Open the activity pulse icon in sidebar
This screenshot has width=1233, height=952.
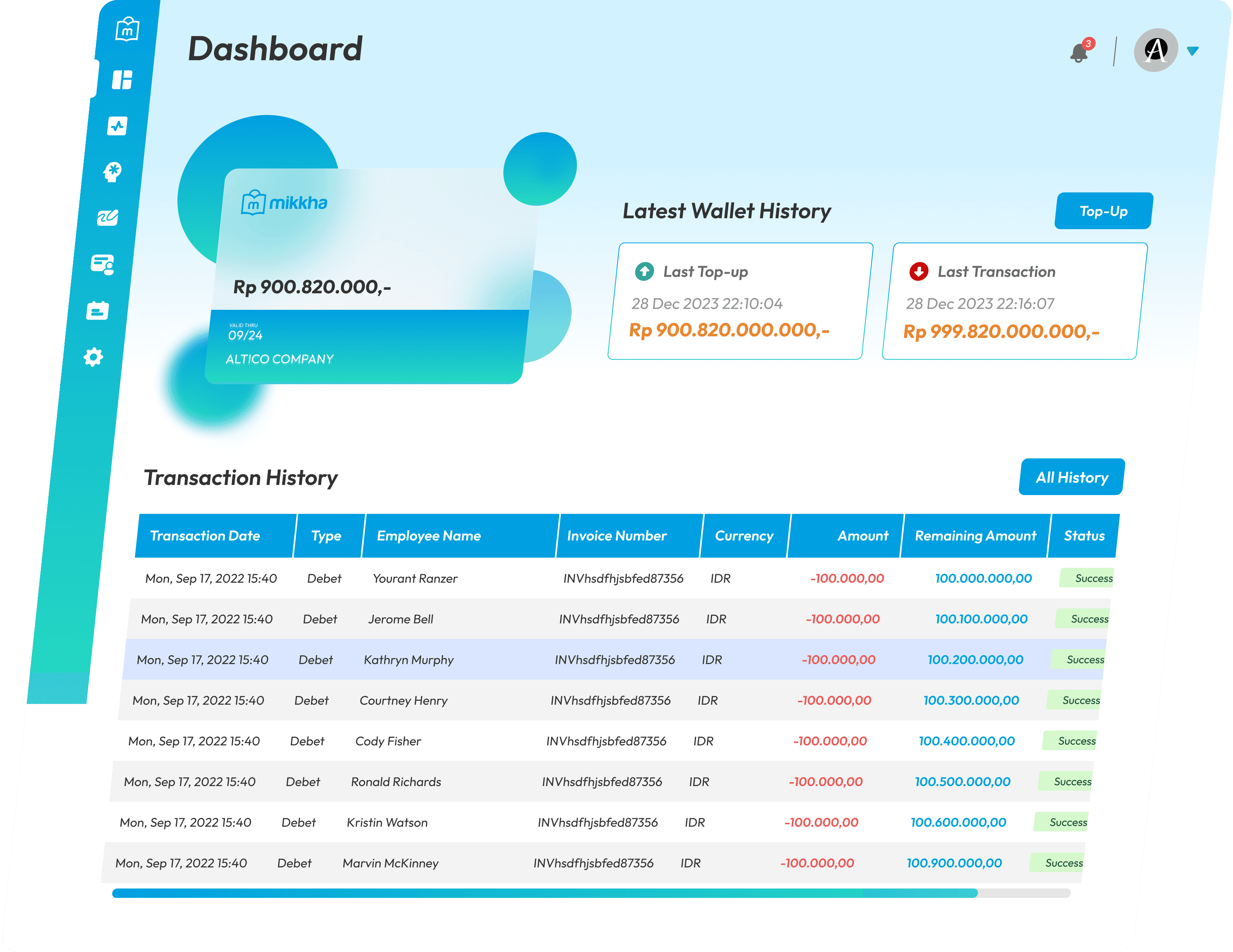coord(118,125)
